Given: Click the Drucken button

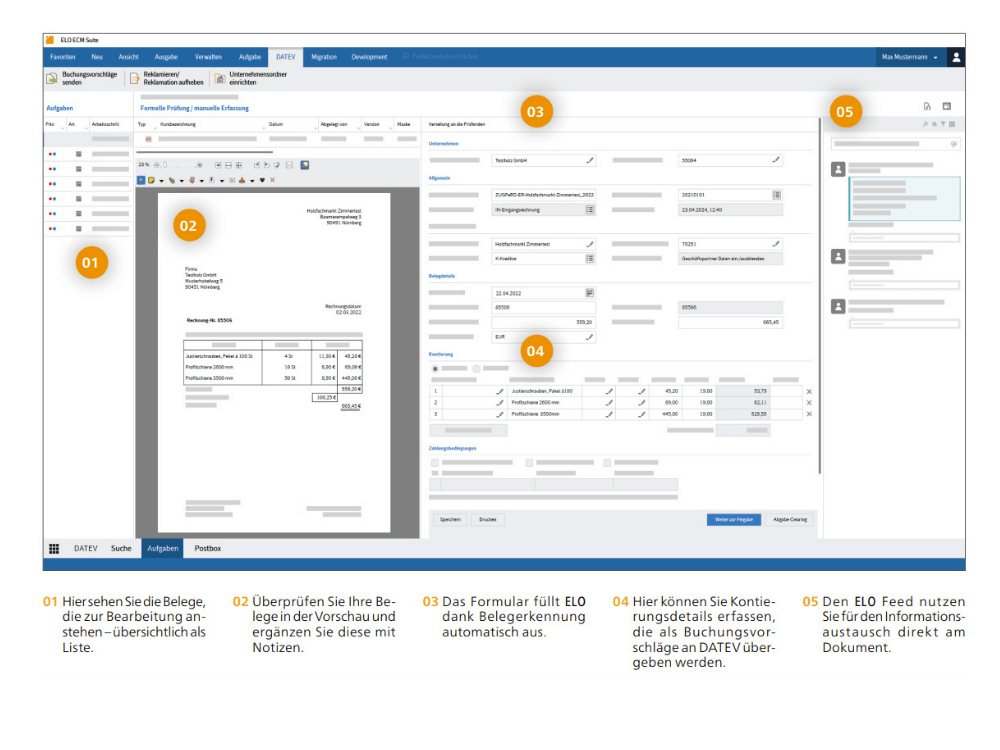Looking at the screenshot, I should click(488, 520).
